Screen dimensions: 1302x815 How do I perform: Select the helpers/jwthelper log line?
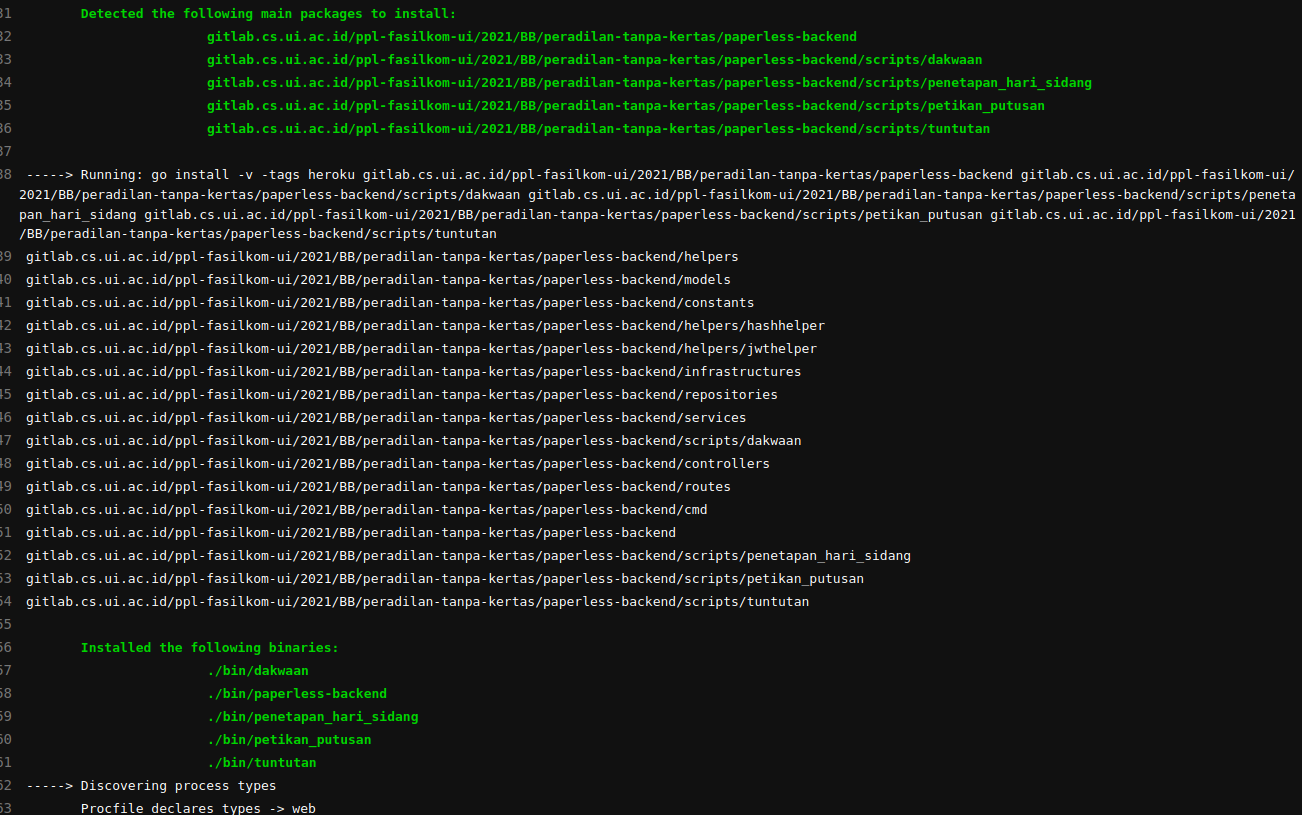tap(421, 349)
